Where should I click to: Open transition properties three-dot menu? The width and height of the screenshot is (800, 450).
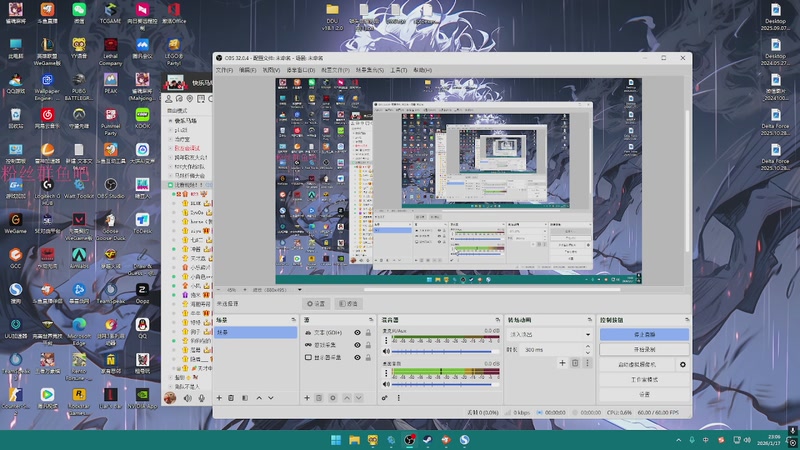[587, 363]
